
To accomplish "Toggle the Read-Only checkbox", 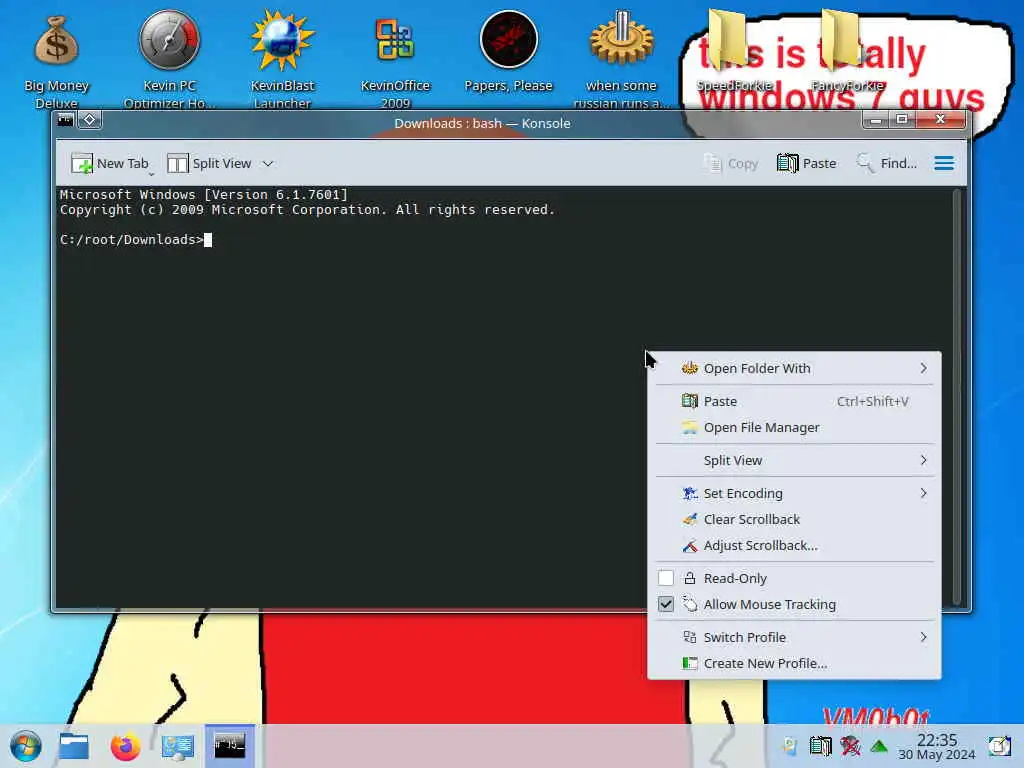I will tap(665, 578).
